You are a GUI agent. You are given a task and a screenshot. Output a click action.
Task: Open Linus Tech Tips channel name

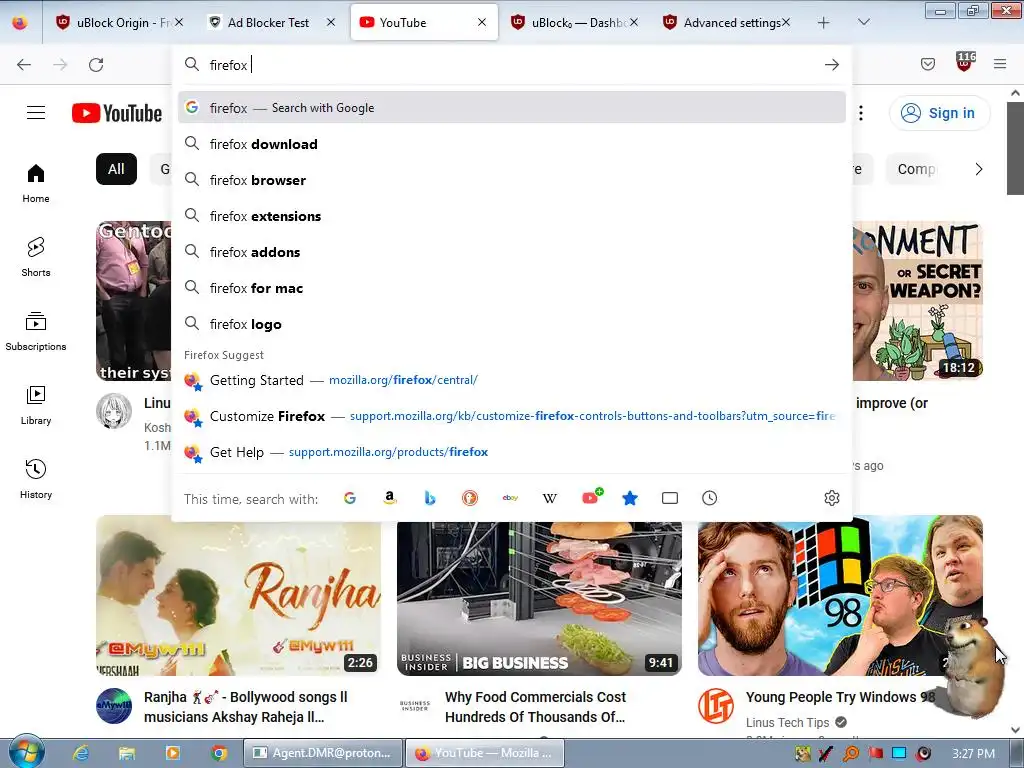point(788,722)
